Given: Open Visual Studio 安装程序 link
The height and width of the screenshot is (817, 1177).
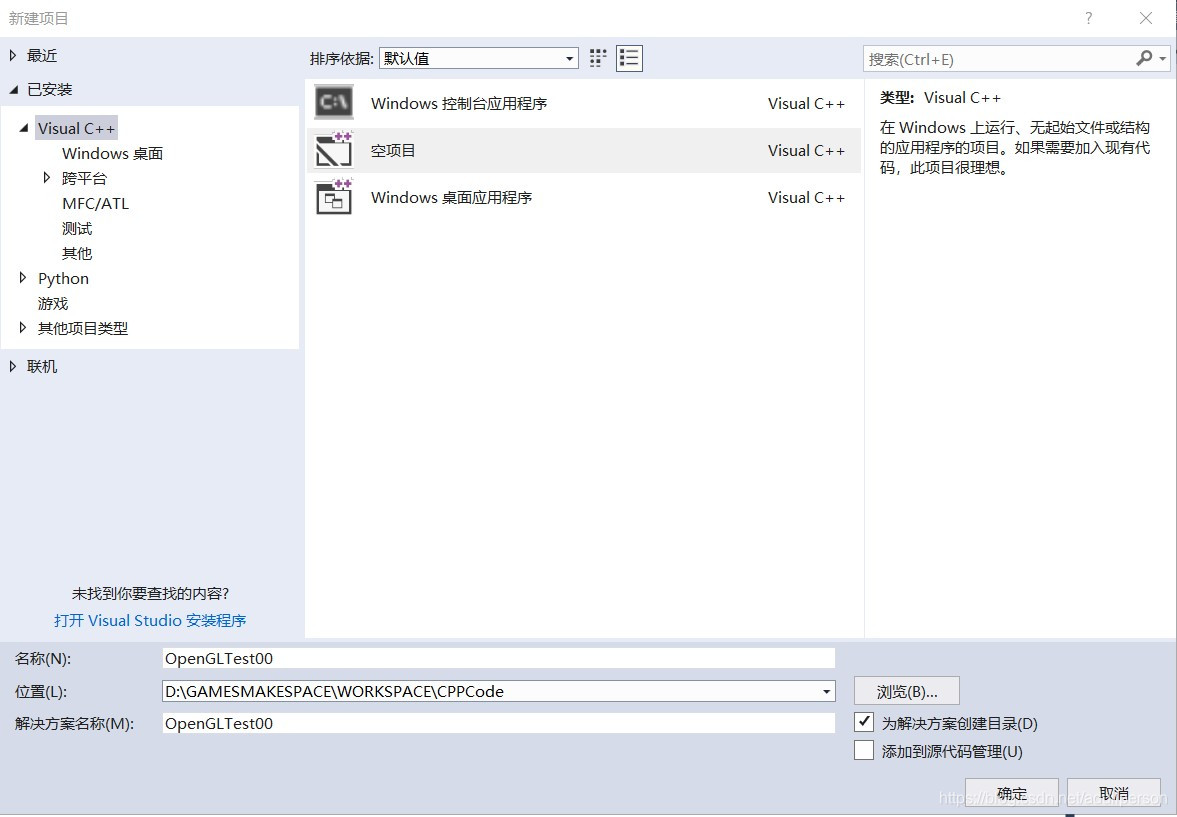Looking at the screenshot, I should pyautogui.click(x=150, y=620).
